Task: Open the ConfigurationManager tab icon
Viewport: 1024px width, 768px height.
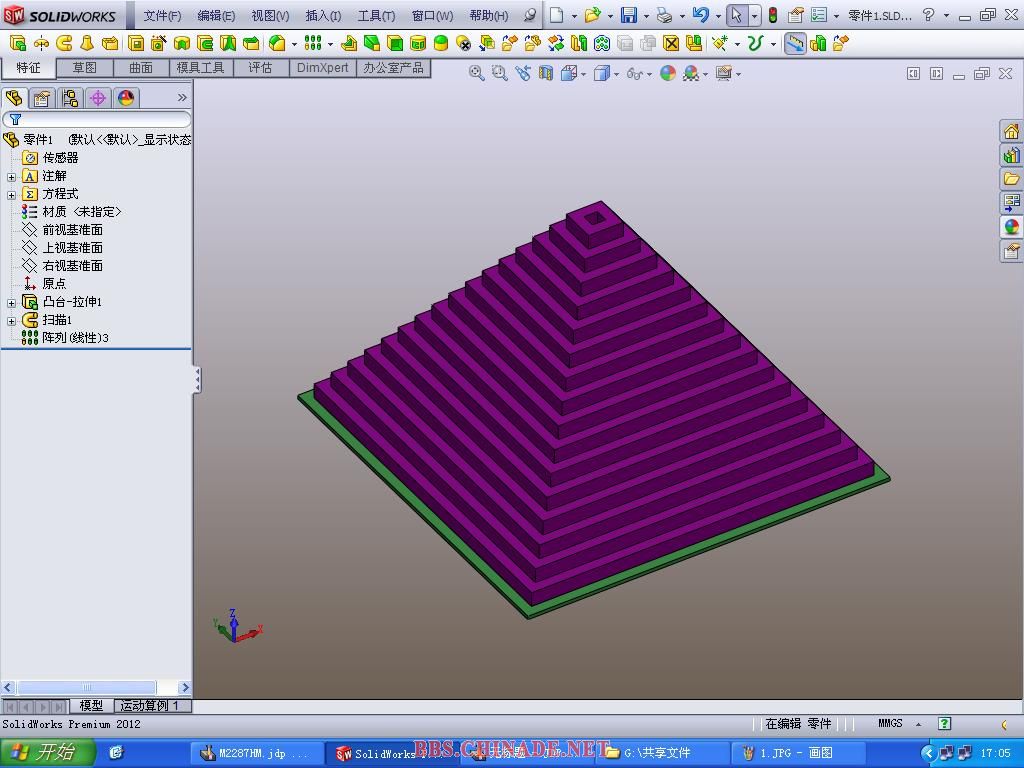Action: [69, 98]
